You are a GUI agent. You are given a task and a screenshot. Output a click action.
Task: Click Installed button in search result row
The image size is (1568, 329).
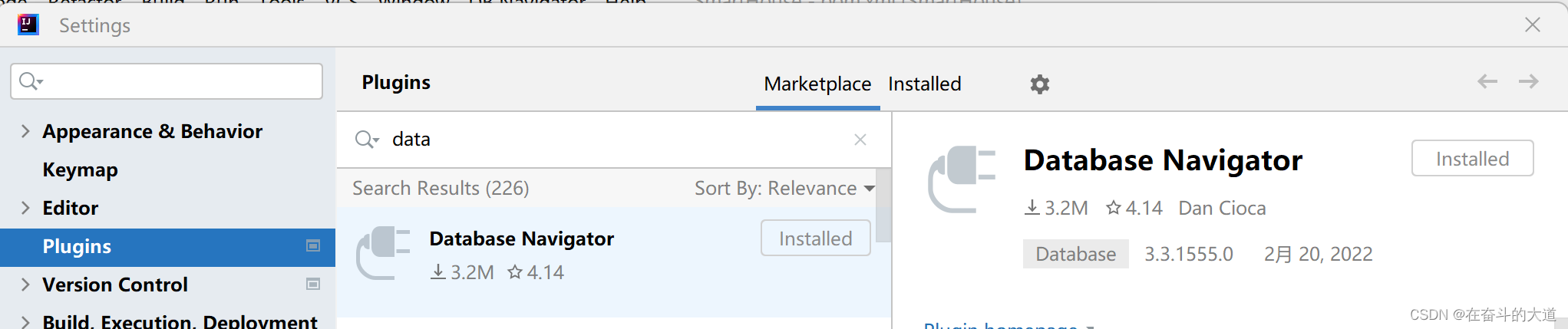click(x=815, y=239)
